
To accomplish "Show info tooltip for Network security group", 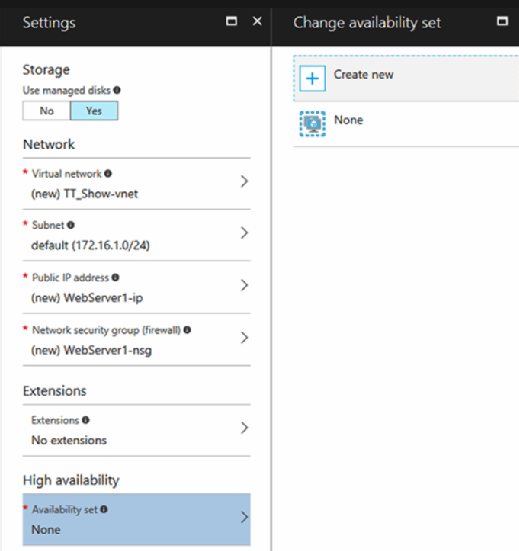I will tap(187, 330).
